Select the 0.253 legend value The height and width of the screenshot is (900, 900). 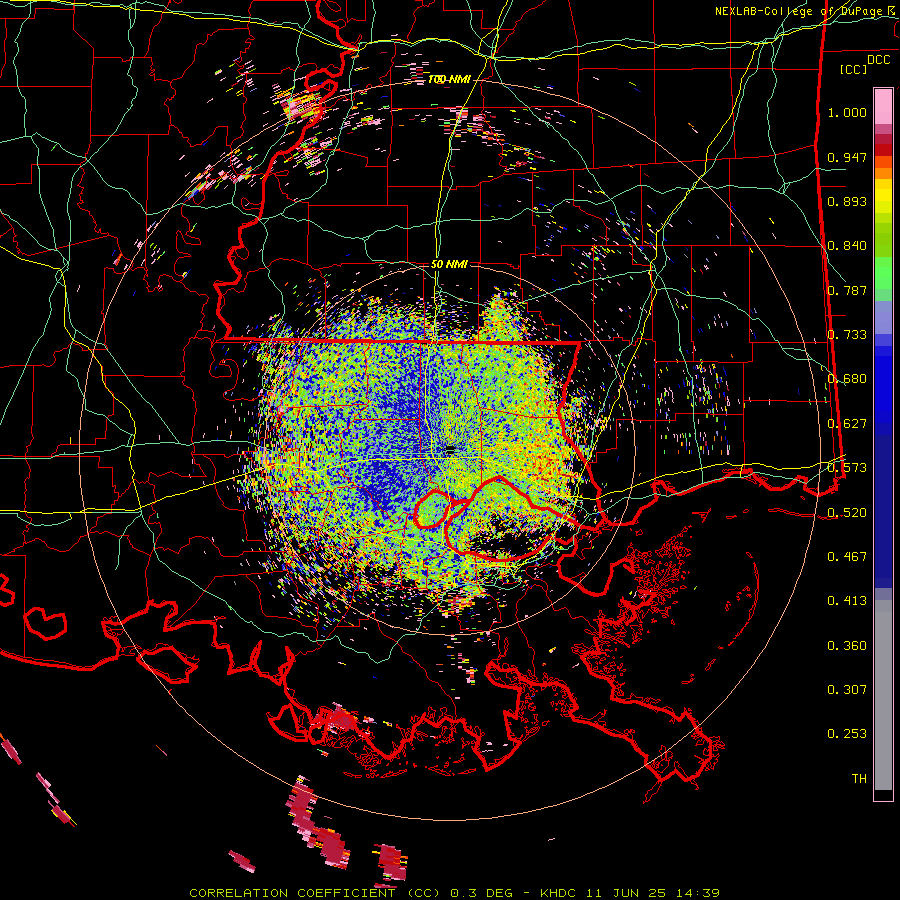tap(847, 734)
